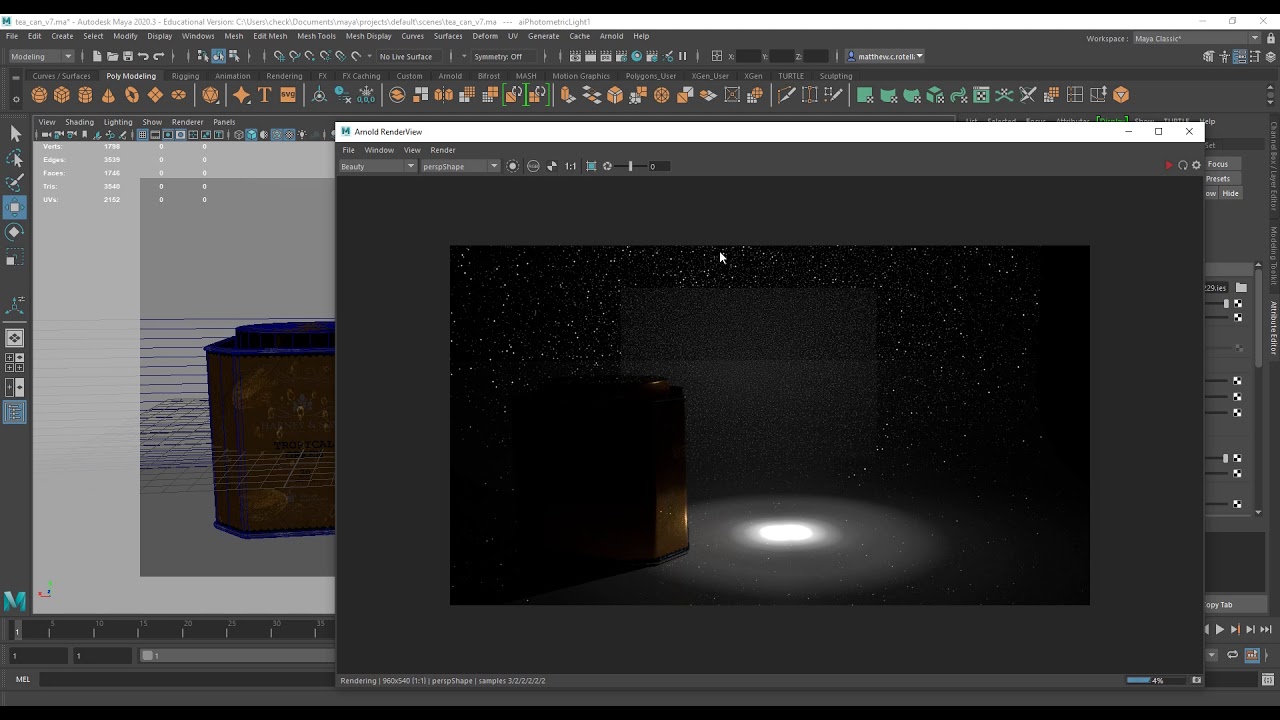Adjust the exposure slider in RenderView

pyautogui.click(x=630, y=166)
